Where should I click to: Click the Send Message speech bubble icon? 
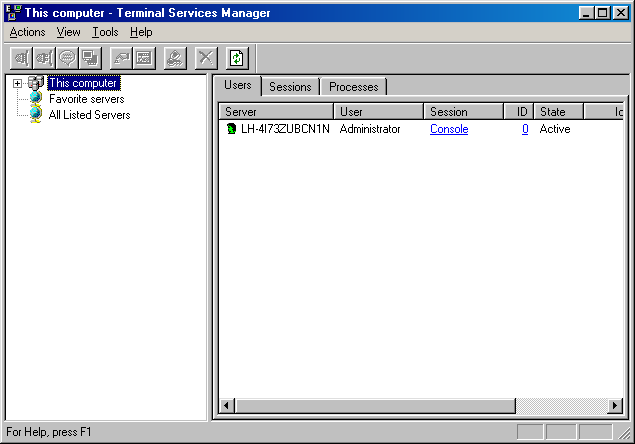click(x=67, y=58)
